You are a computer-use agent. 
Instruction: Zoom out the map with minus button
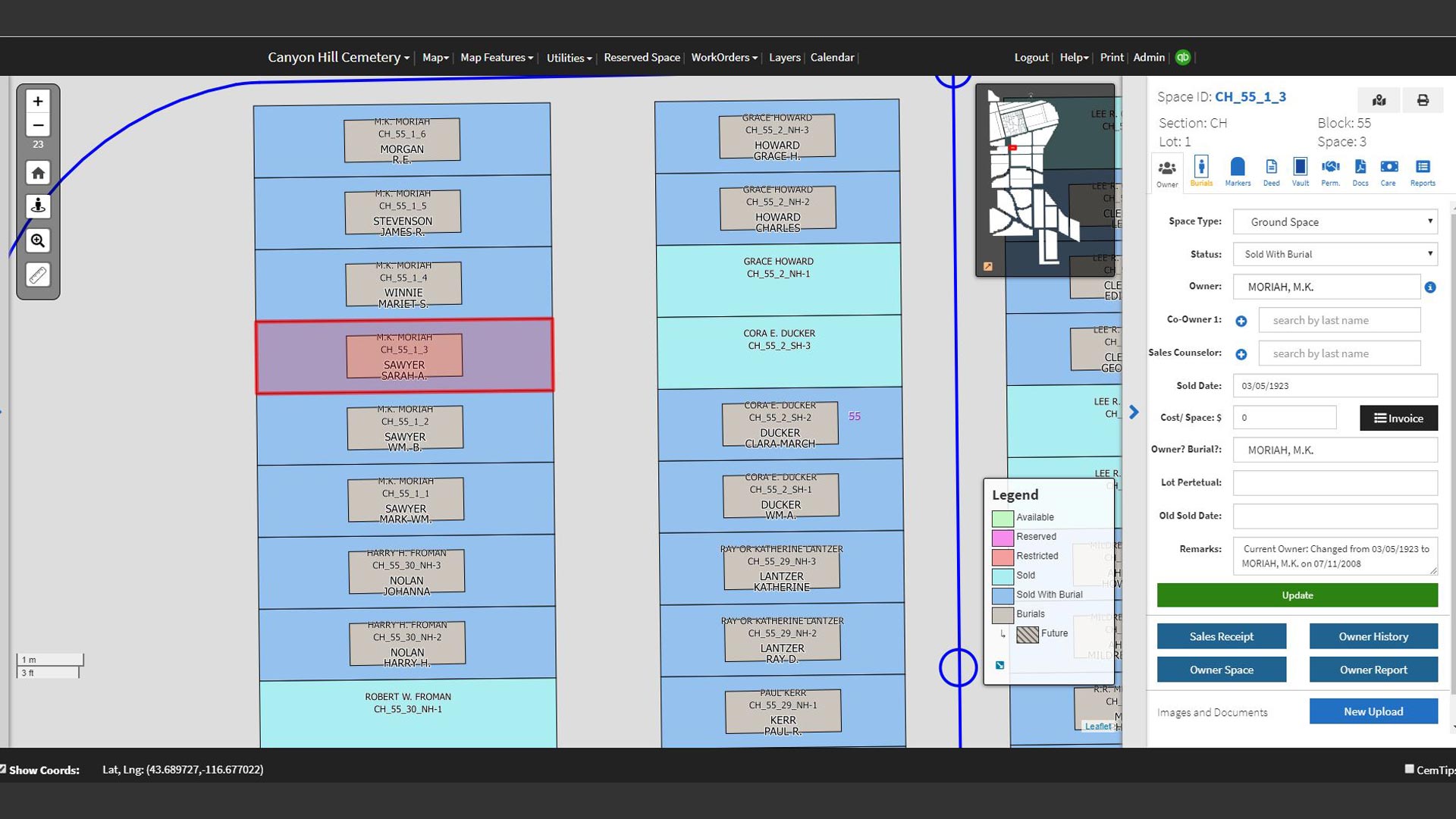coord(38,125)
